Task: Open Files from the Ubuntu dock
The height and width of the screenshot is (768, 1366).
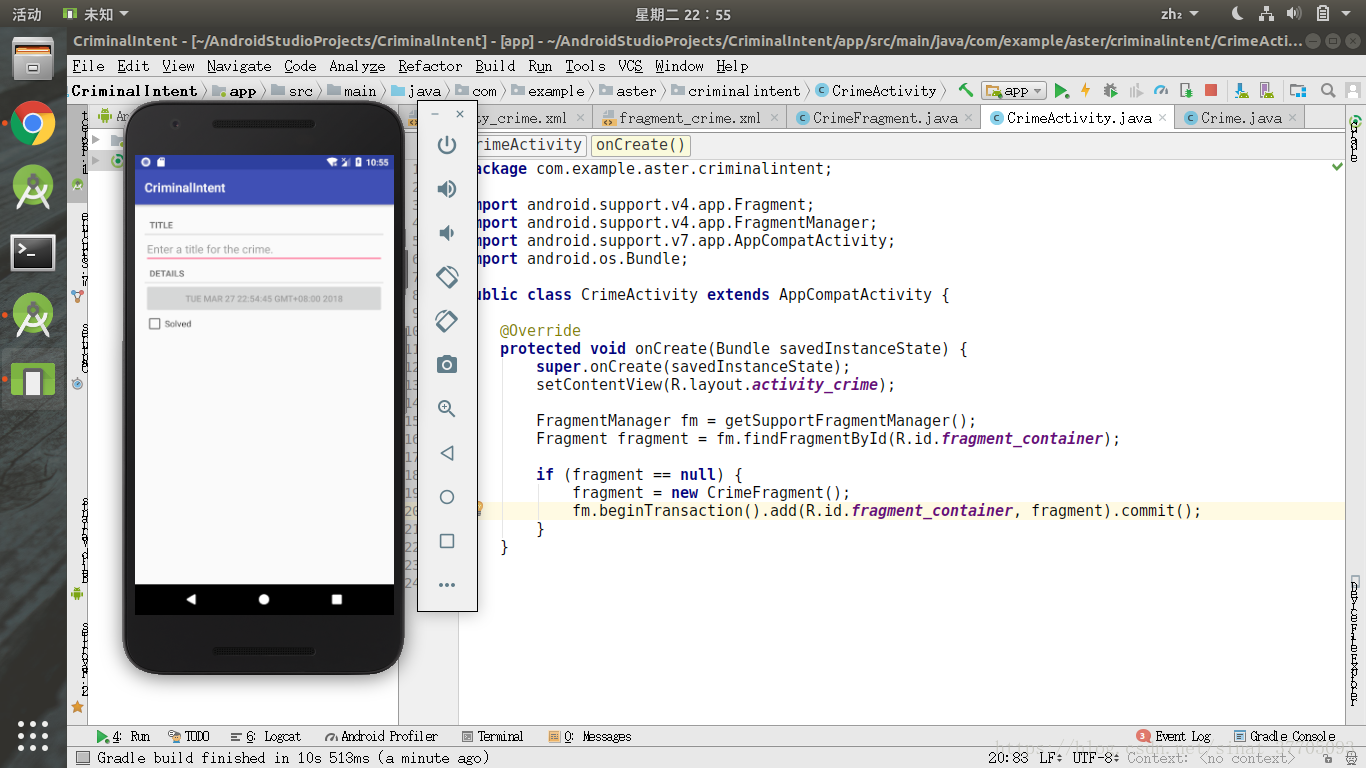Action: coord(33,60)
